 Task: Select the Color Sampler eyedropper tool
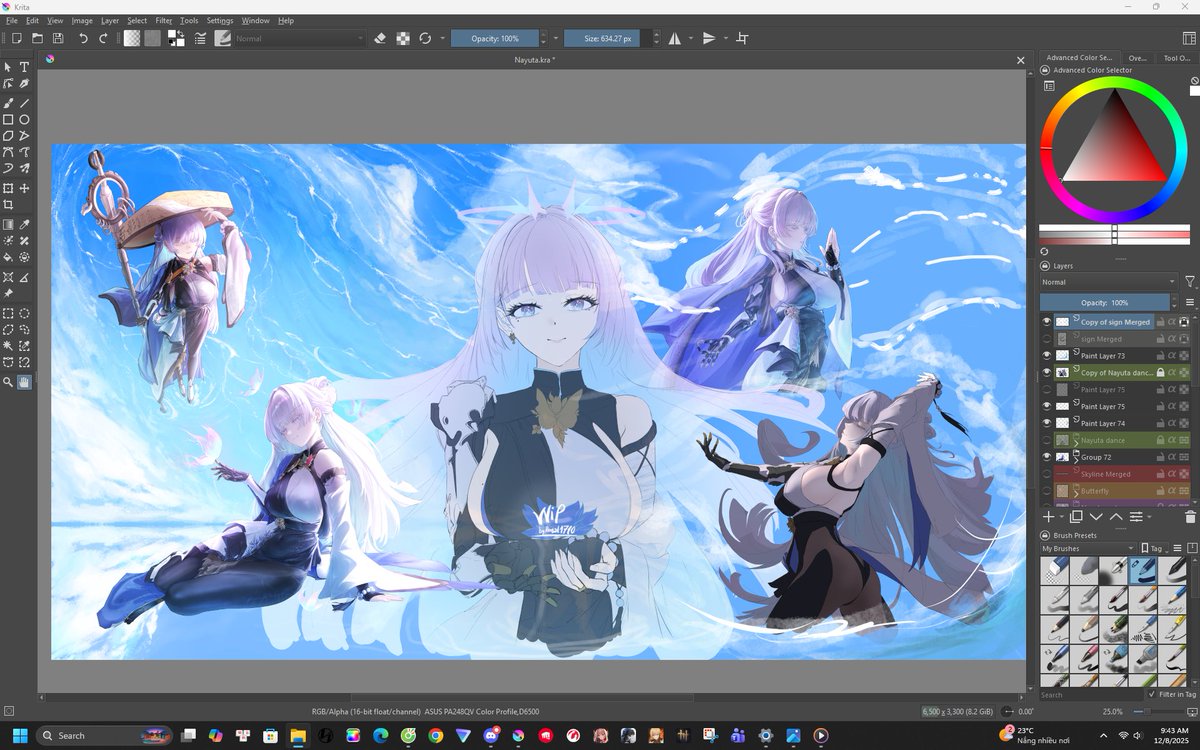(24, 225)
